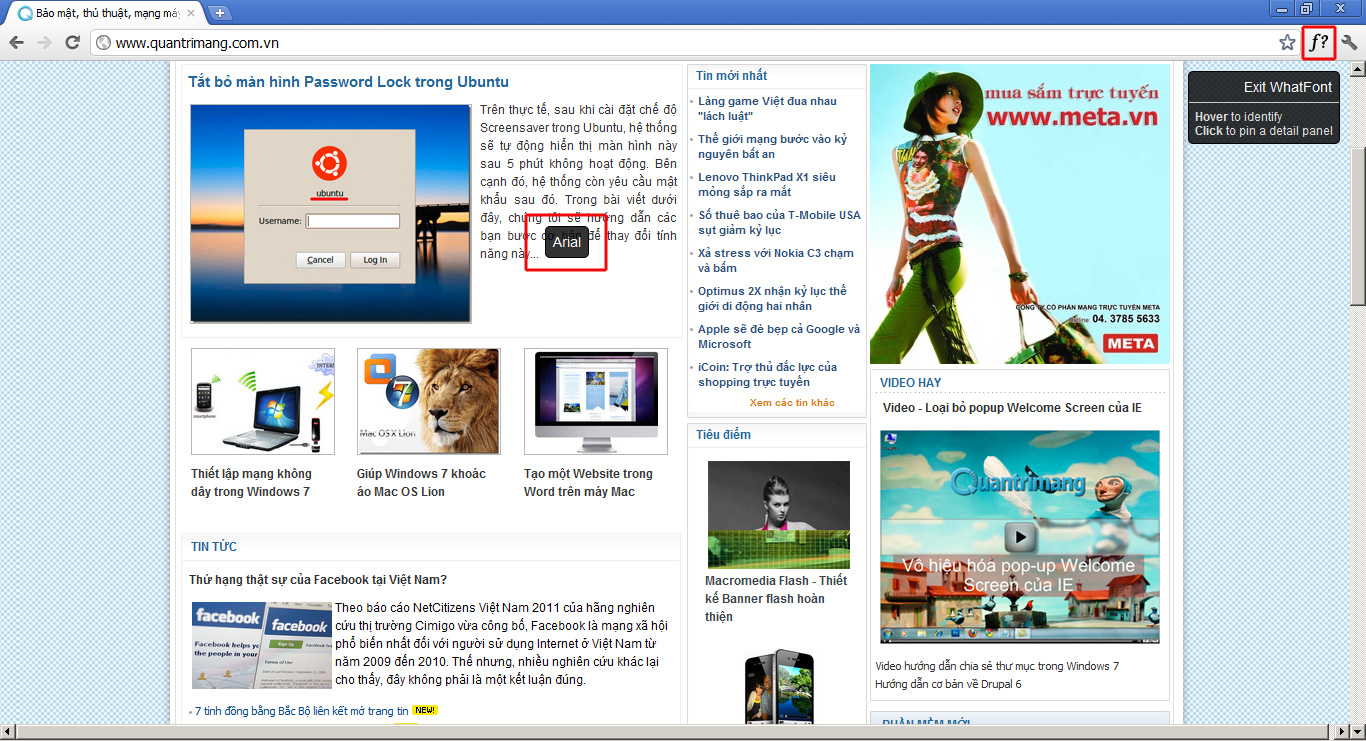Click the Tin mới nhất heading
The width and height of the screenshot is (1366, 741).
[732, 75]
